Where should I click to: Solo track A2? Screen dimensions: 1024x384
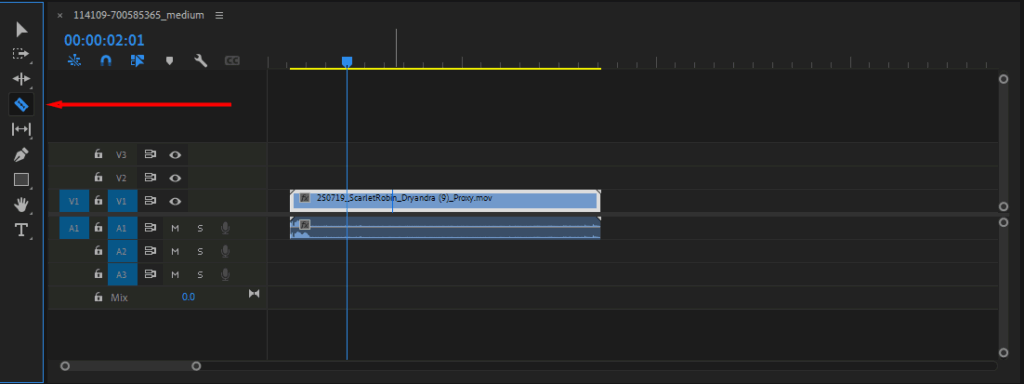pyautogui.click(x=200, y=251)
